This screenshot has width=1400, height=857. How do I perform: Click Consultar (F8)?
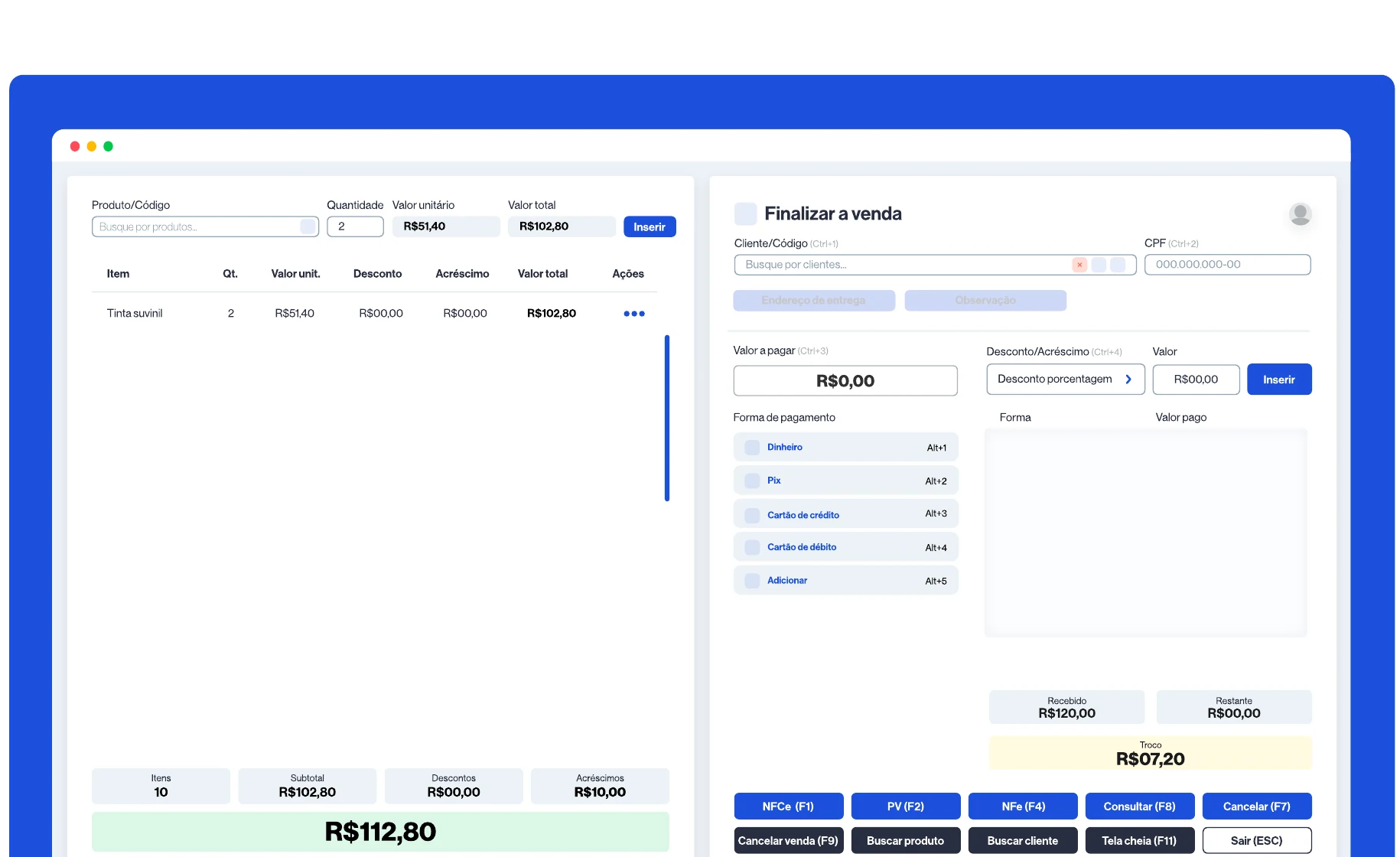[1140, 806]
